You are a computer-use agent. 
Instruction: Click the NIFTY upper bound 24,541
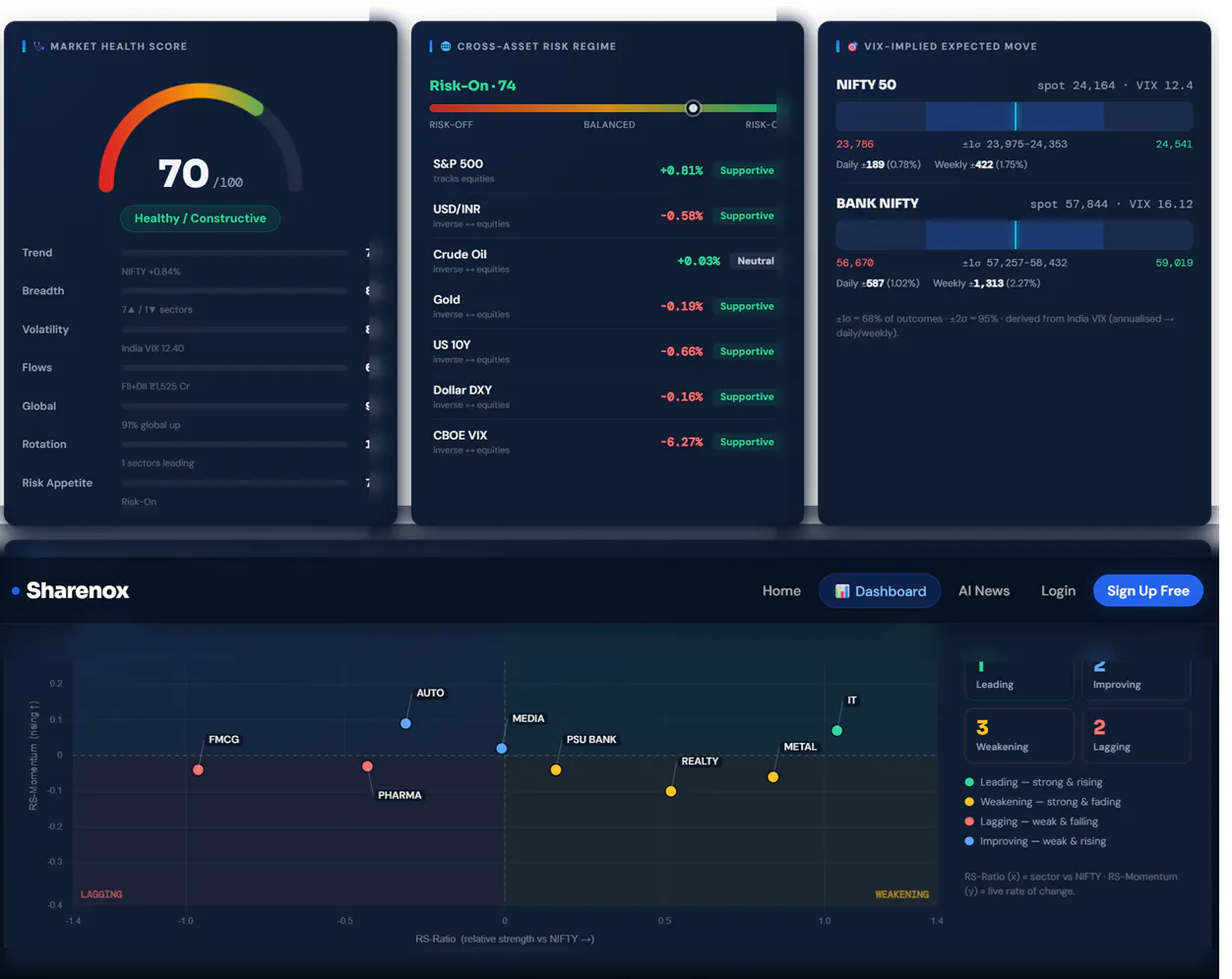pos(1174,145)
